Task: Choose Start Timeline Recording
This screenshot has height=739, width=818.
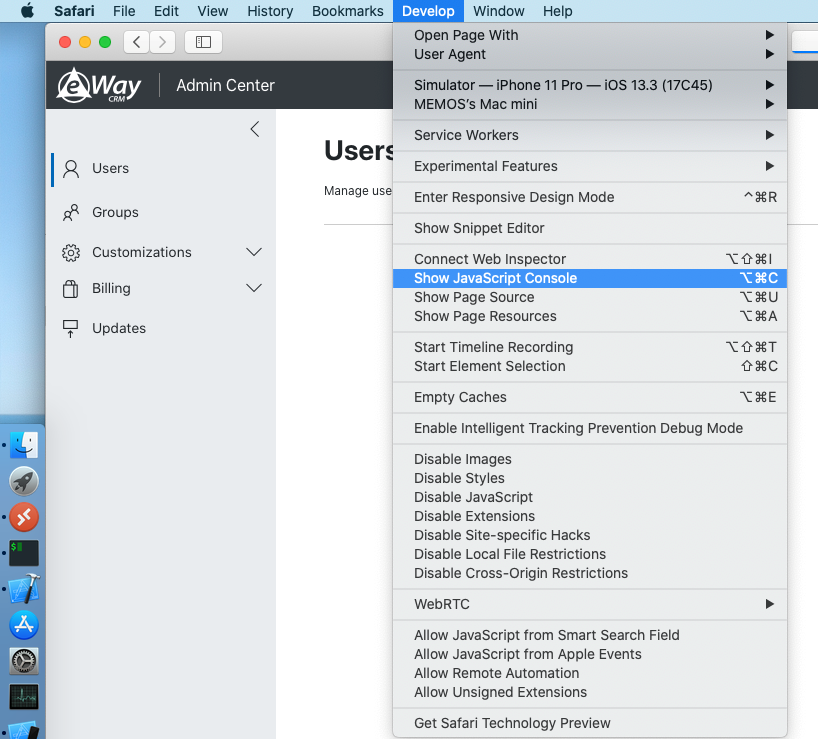Action: coord(590,347)
